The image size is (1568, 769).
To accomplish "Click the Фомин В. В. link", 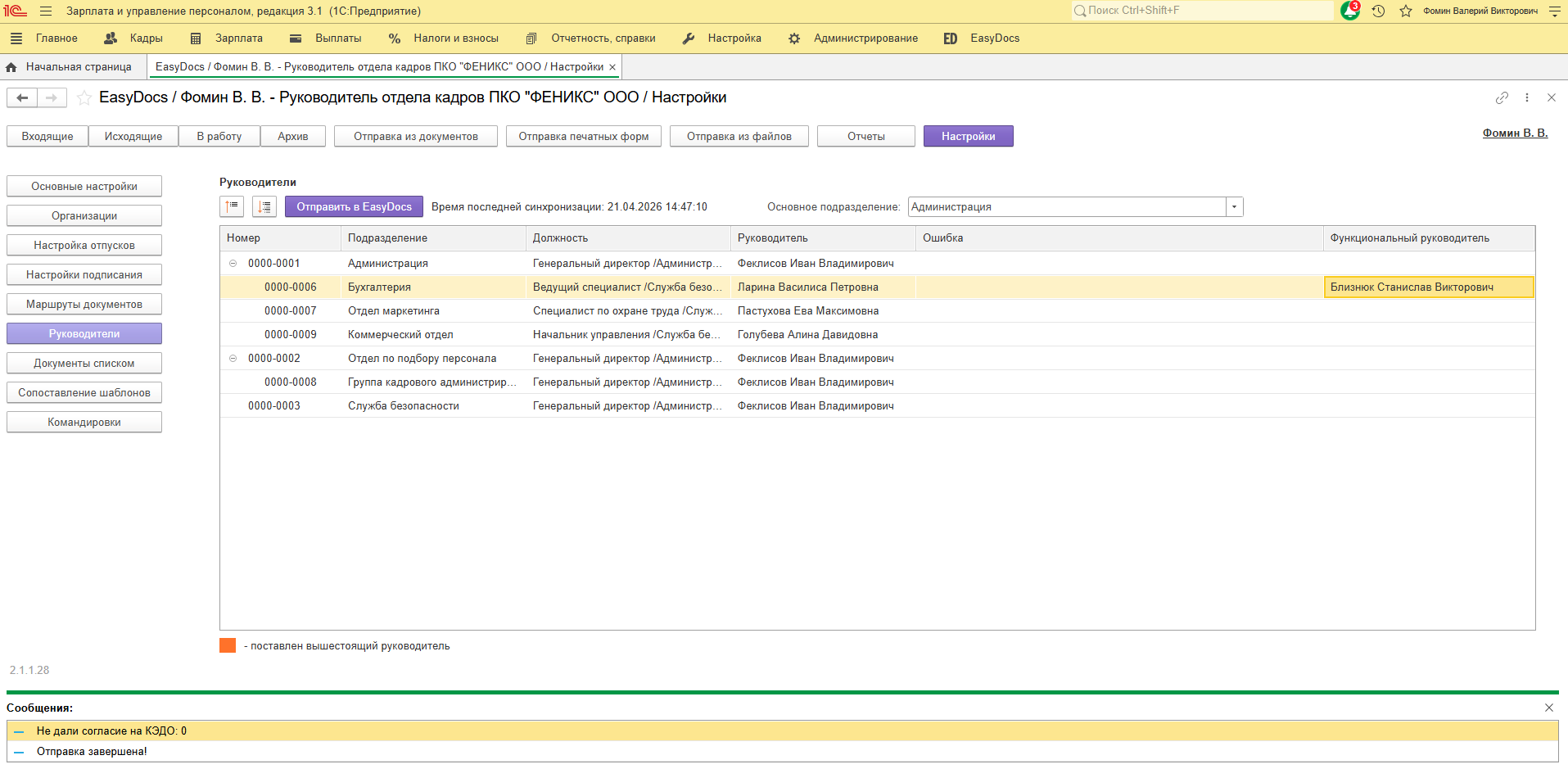I will pos(1515,133).
